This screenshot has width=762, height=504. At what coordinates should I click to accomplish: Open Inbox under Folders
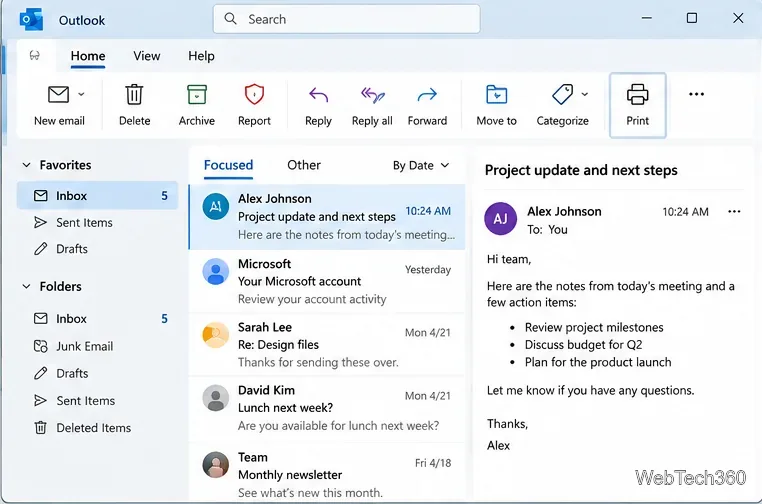pyautogui.click(x=98, y=318)
